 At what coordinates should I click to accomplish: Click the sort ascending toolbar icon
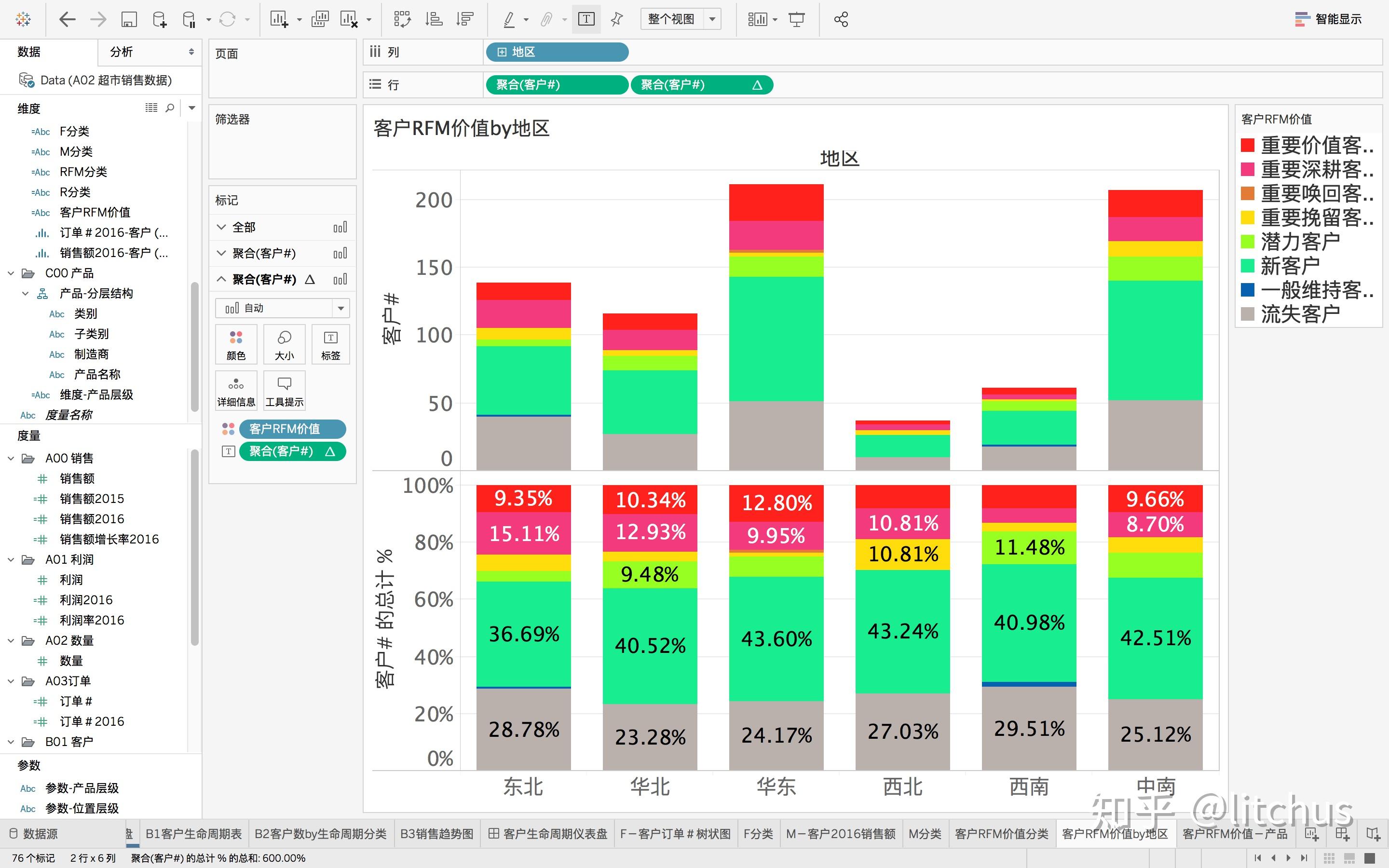click(434, 19)
